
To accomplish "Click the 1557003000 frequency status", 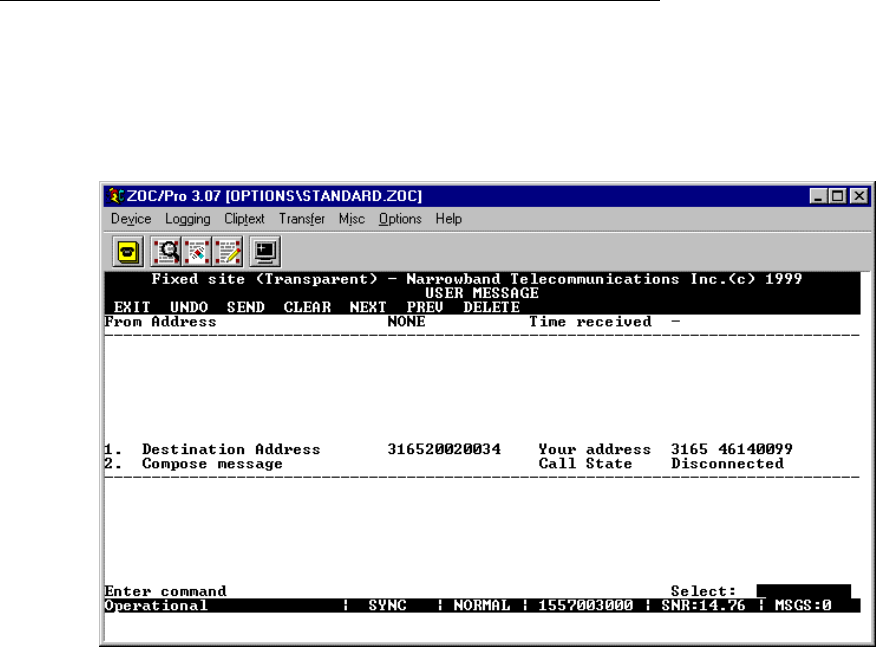I will 585,606.
